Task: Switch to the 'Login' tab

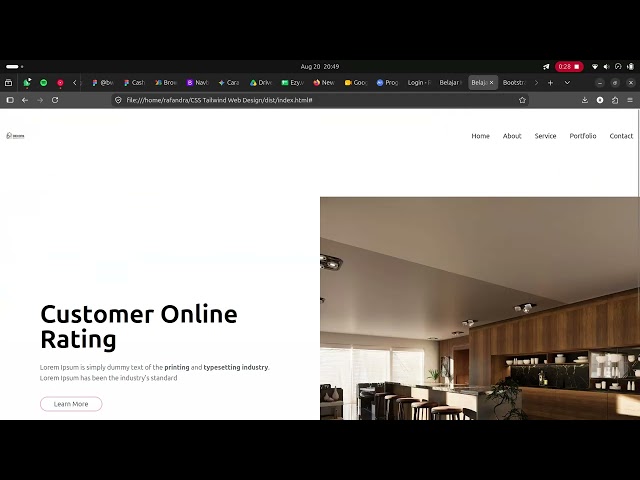Action: pos(419,83)
